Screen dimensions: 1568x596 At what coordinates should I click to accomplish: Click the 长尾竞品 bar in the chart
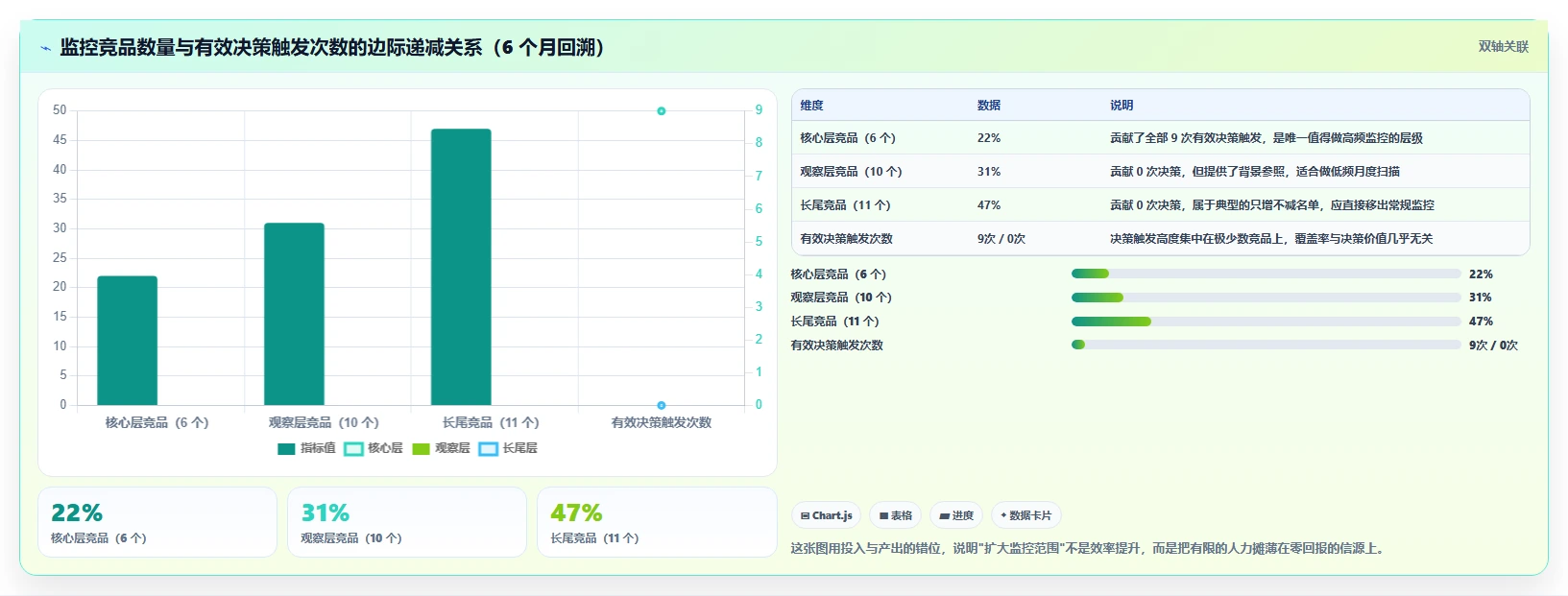tap(461, 267)
